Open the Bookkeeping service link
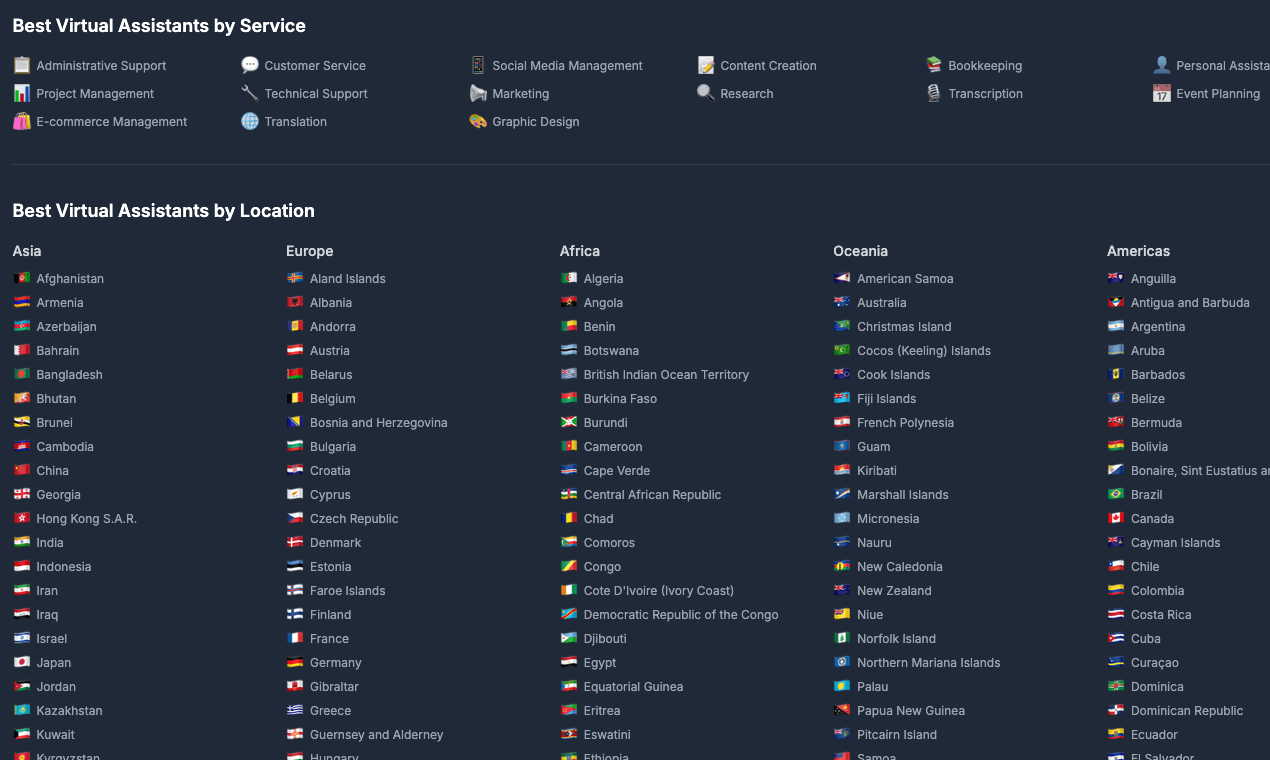Screen dimensions: 1270x760 pyautogui.click(x=985, y=66)
